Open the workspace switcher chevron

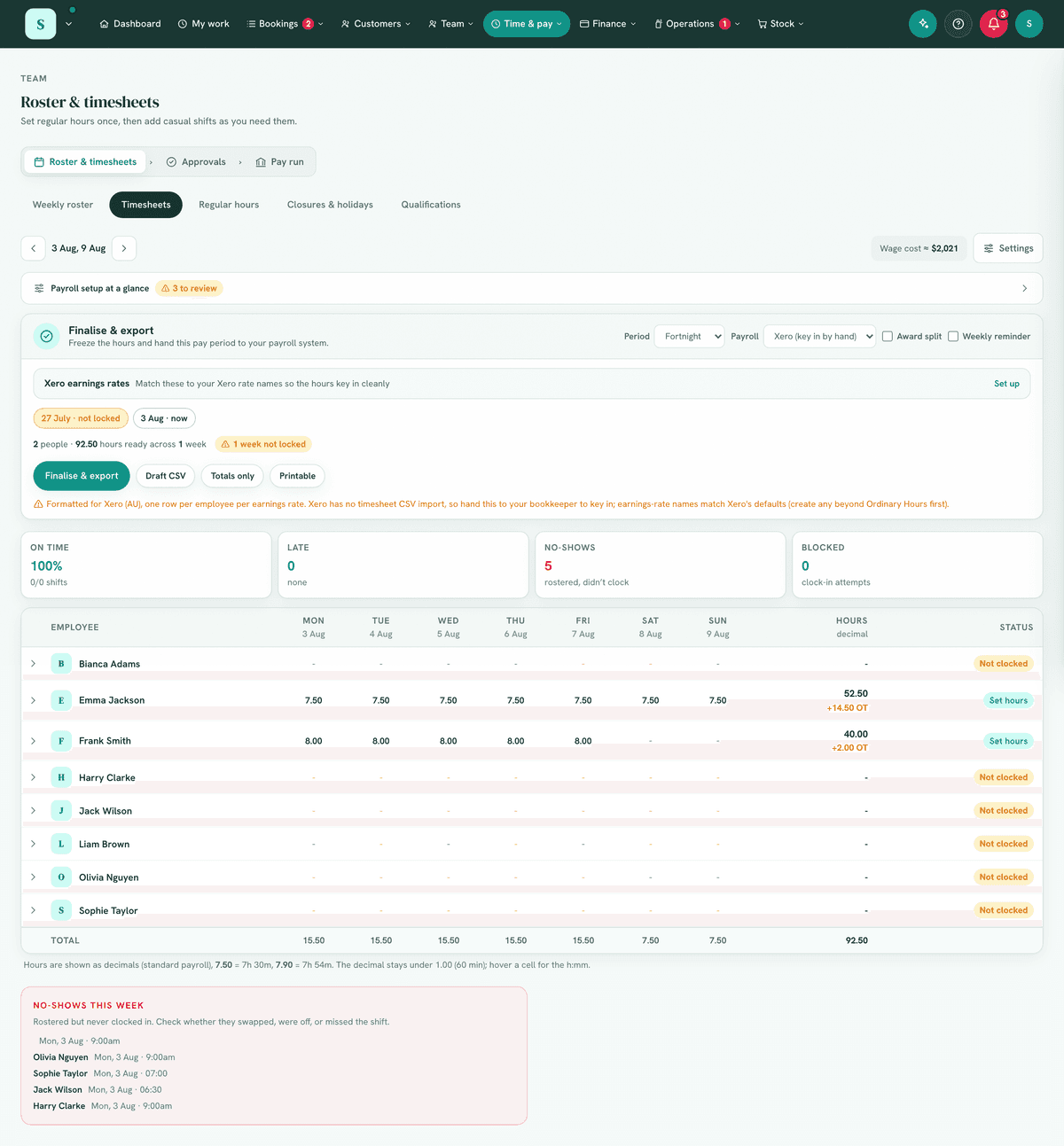tap(68, 24)
